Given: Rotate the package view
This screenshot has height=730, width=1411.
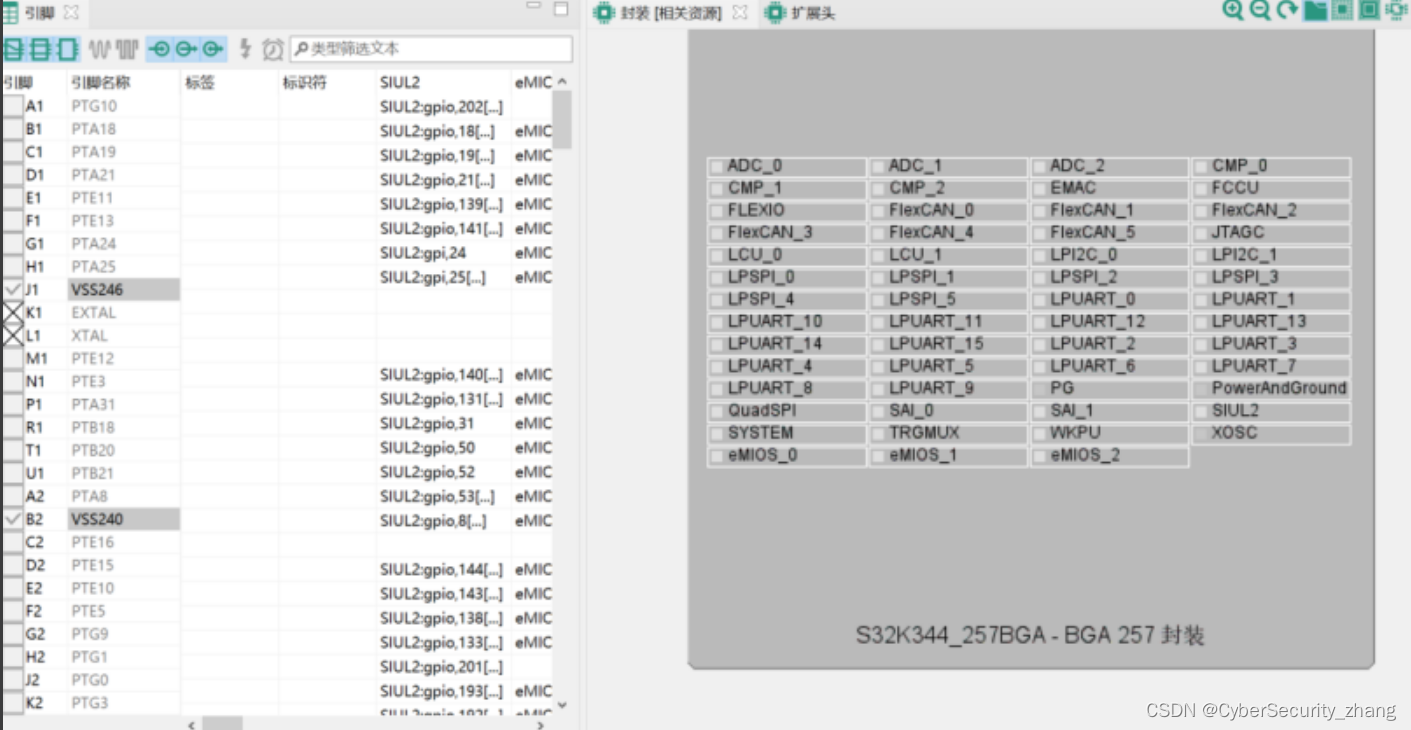Looking at the screenshot, I should (1287, 11).
